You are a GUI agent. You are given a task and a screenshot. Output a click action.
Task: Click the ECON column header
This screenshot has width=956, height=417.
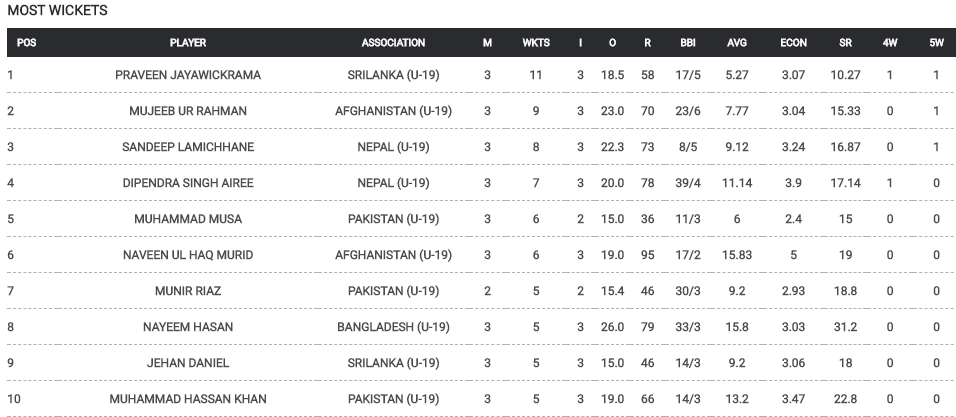(x=793, y=43)
